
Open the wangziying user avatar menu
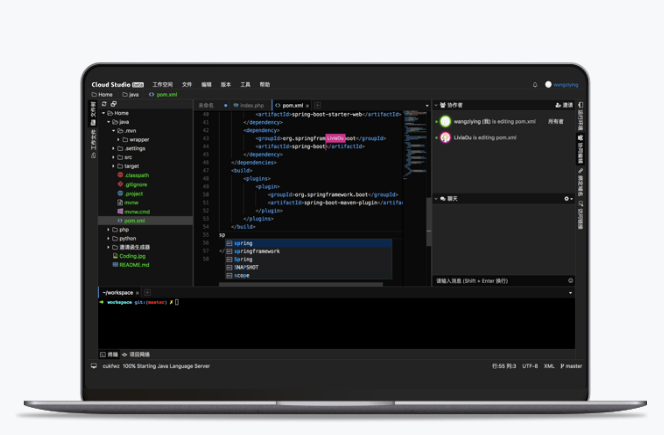click(x=548, y=84)
